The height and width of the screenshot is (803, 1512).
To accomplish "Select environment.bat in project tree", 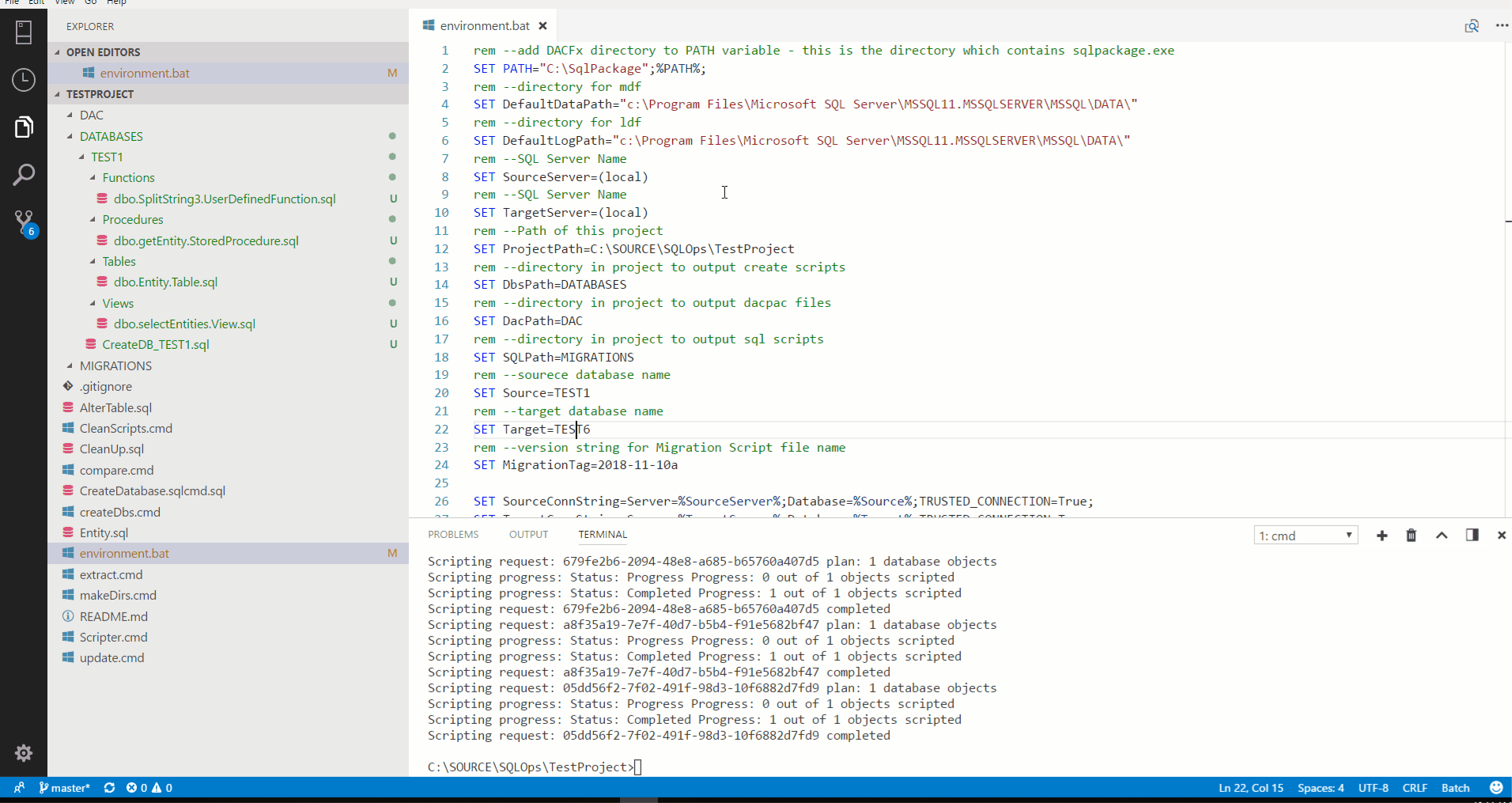I will (229, 554).
